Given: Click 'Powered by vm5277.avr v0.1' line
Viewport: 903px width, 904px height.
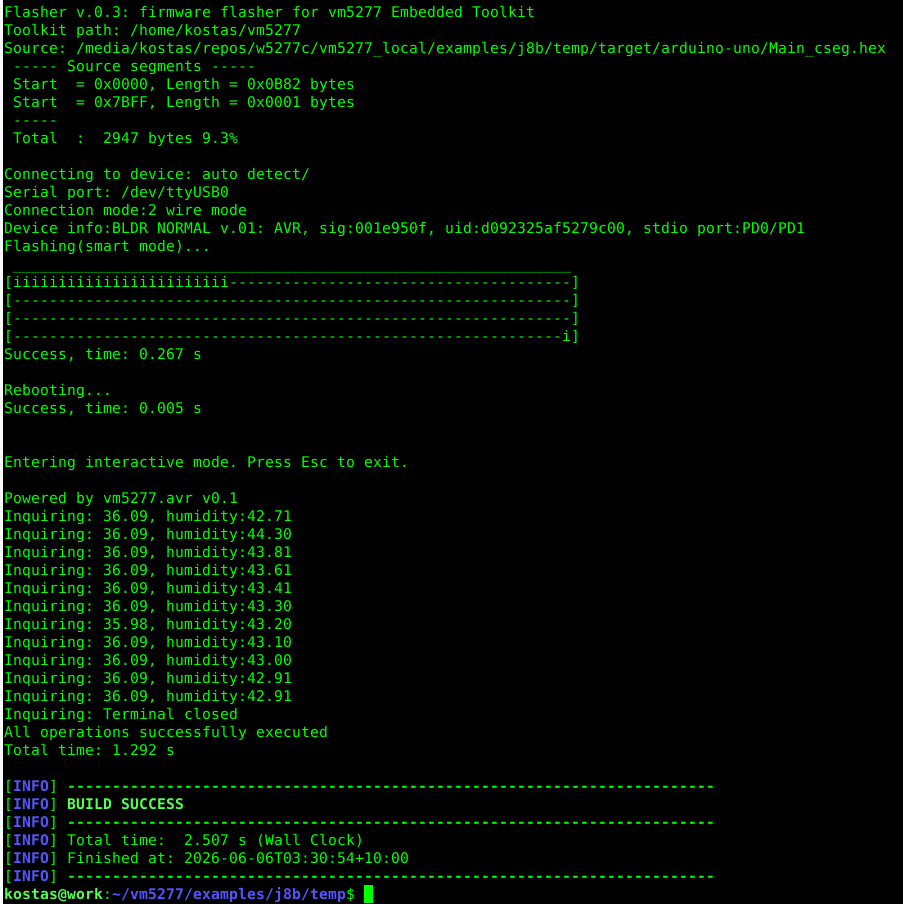Looking at the screenshot, I should pos(121,498).
